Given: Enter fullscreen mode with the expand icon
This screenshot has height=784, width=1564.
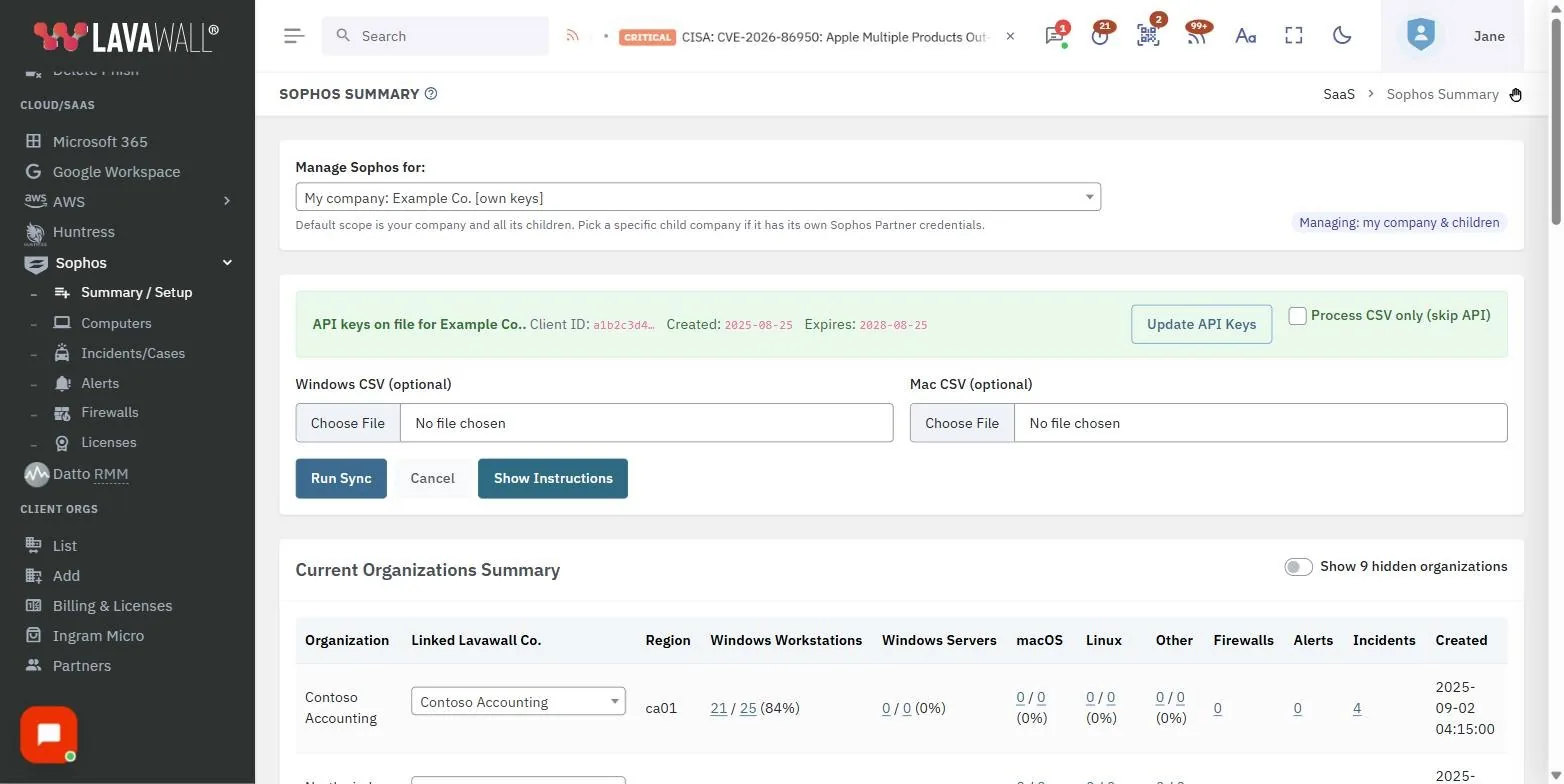Looking at the screenshot, I should click(1294, 36).
